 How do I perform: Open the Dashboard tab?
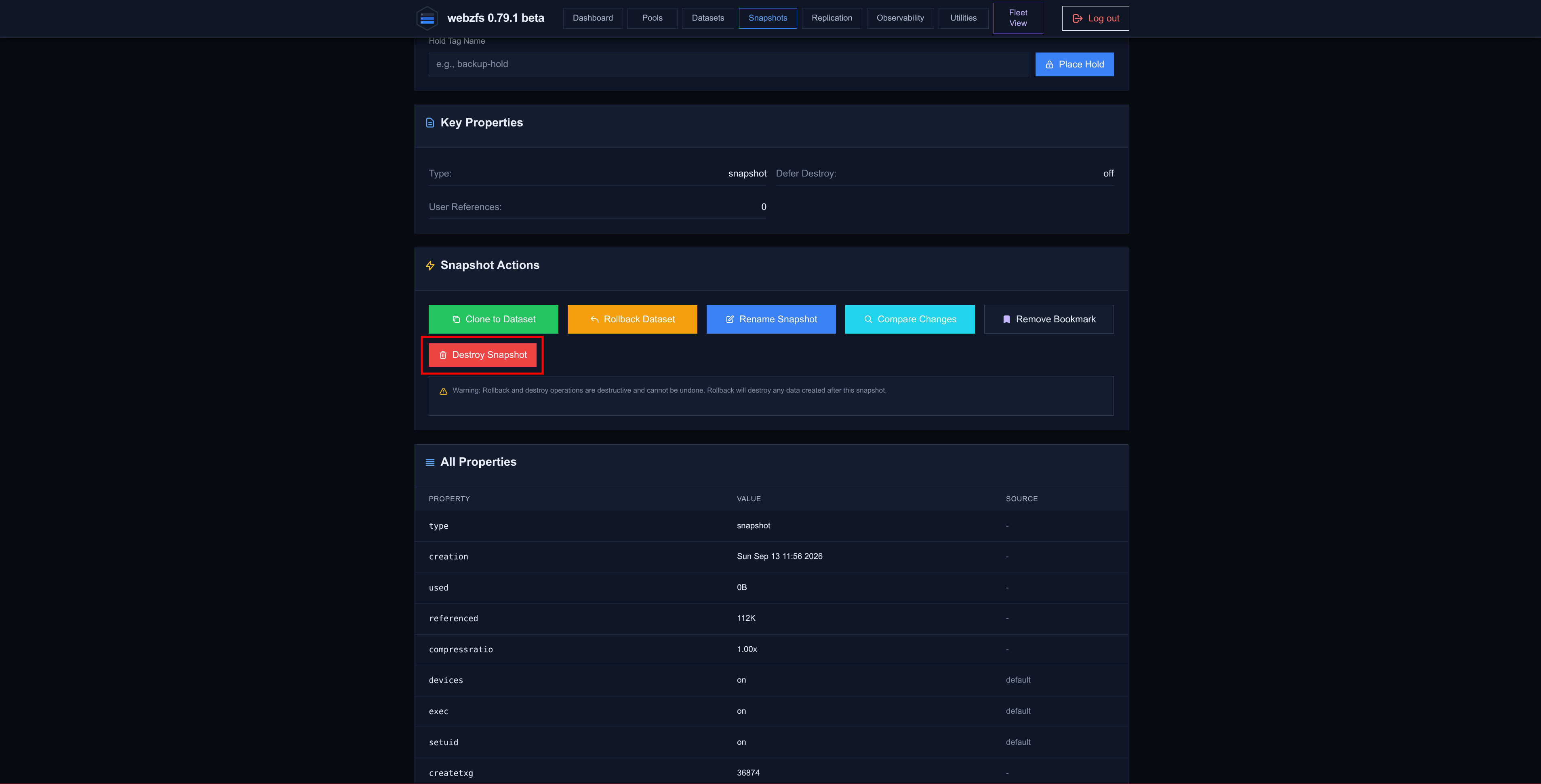(593, 18)
